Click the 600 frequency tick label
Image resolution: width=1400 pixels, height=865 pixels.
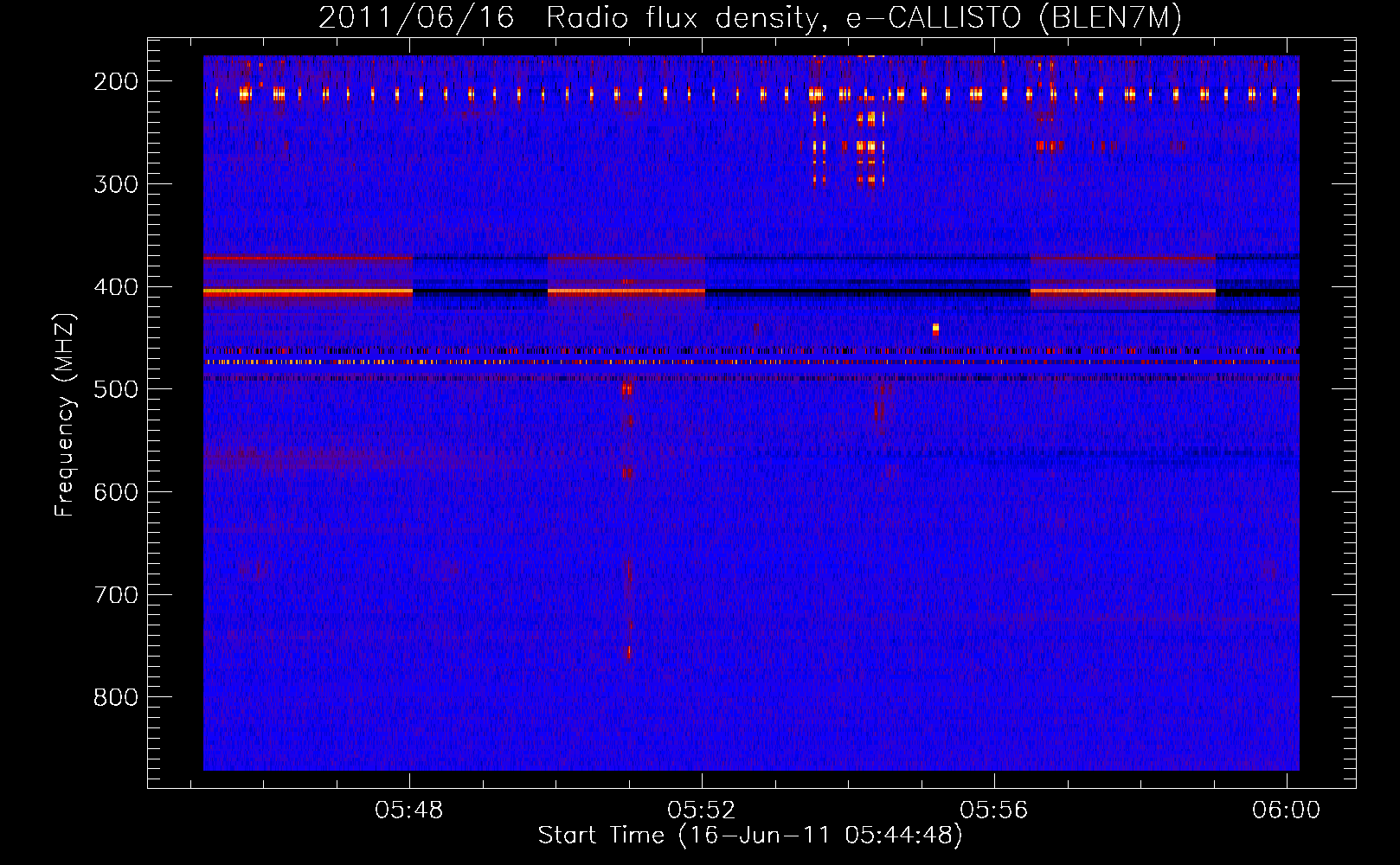point(116,492)
